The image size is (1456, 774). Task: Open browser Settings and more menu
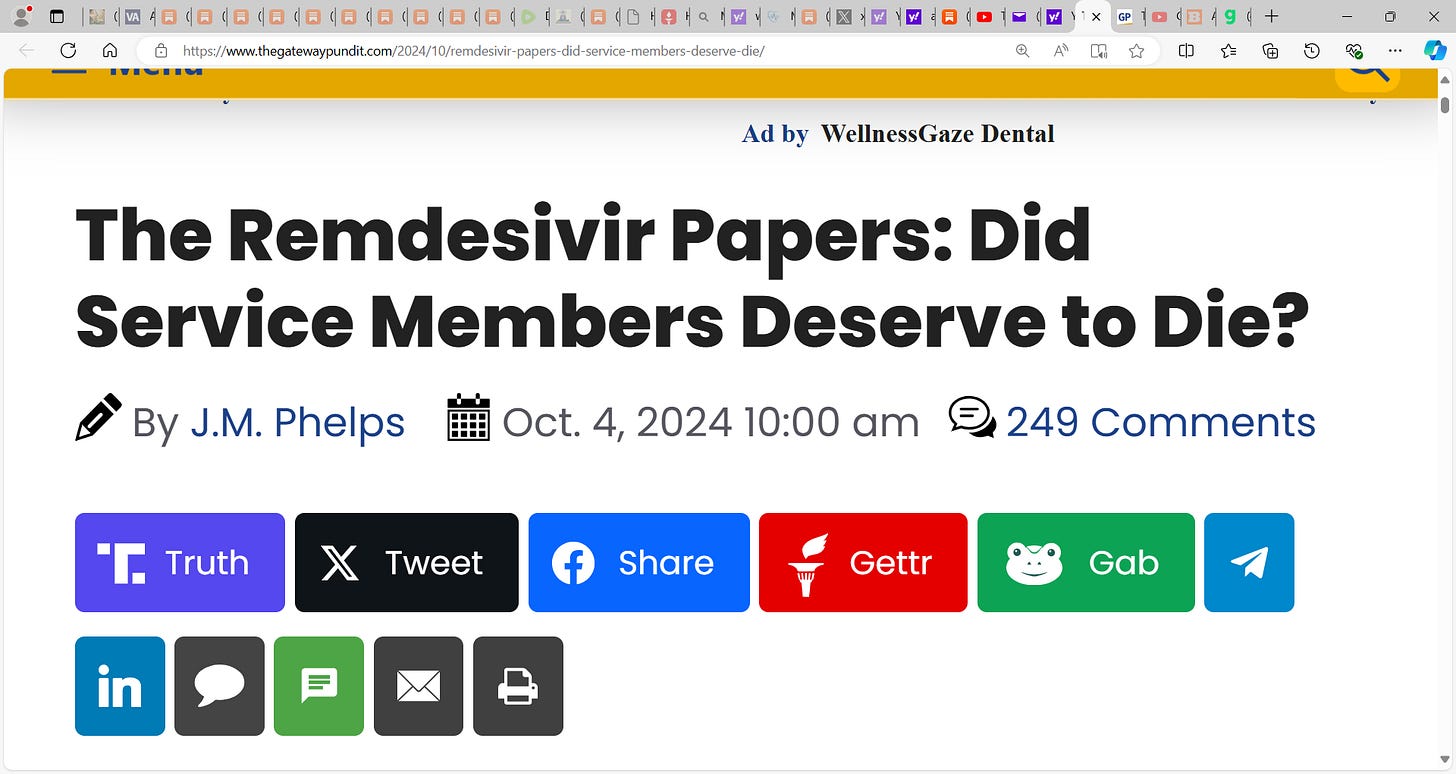(x=1396, y=51)
